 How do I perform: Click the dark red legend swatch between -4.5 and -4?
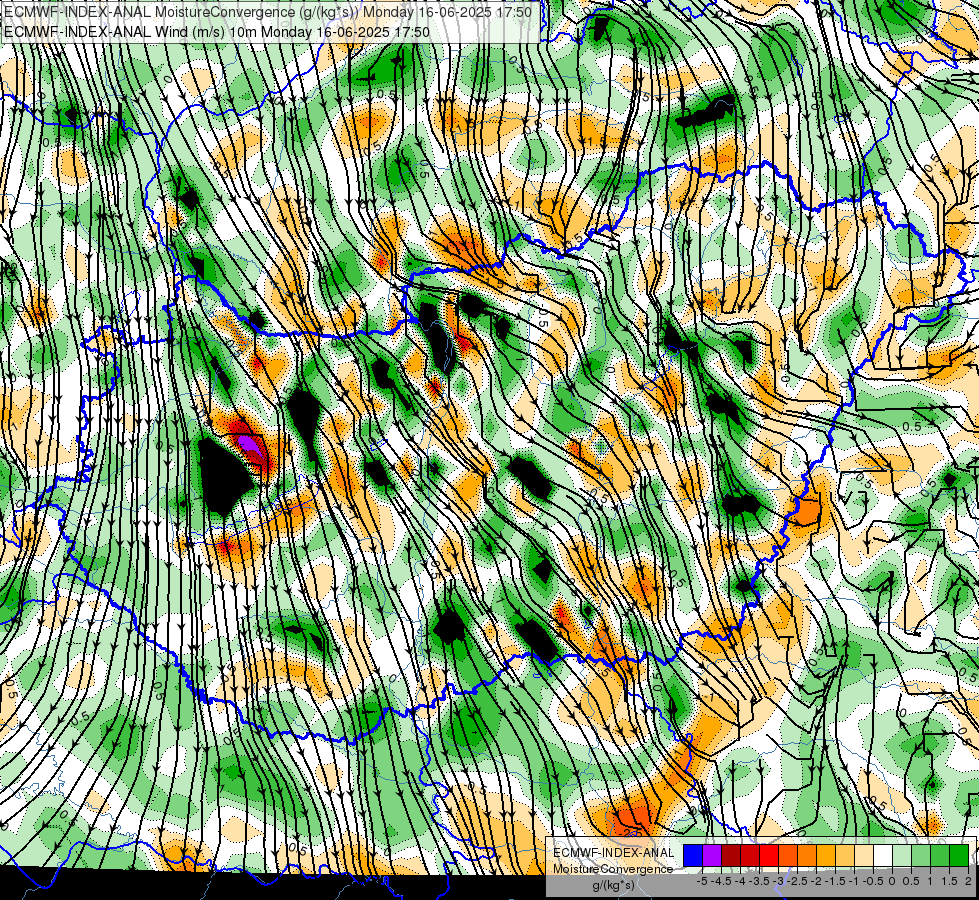point(731,856)
